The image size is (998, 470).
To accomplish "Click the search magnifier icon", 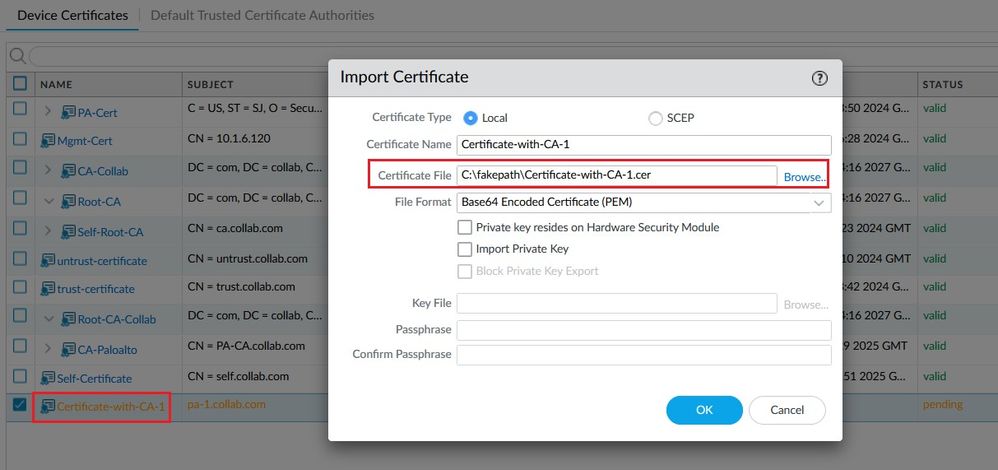I will [x=17, y=56].
